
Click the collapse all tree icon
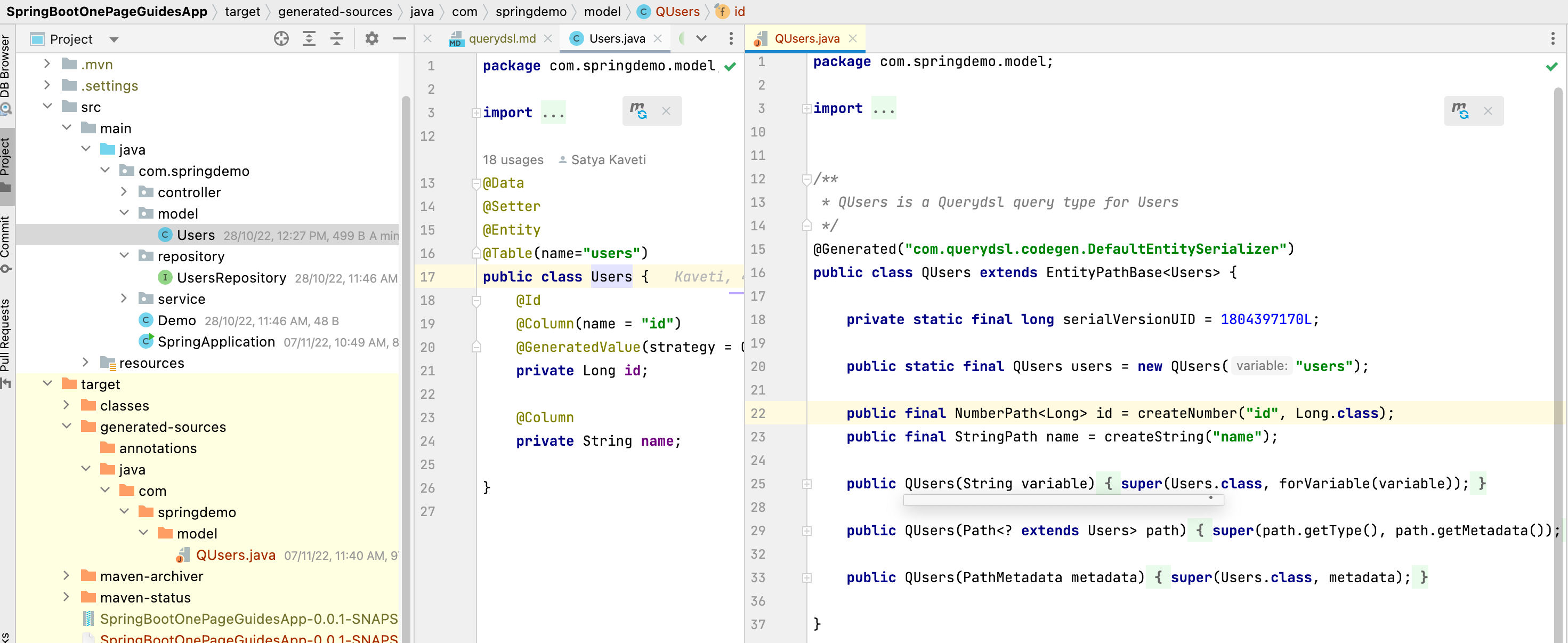337,39
